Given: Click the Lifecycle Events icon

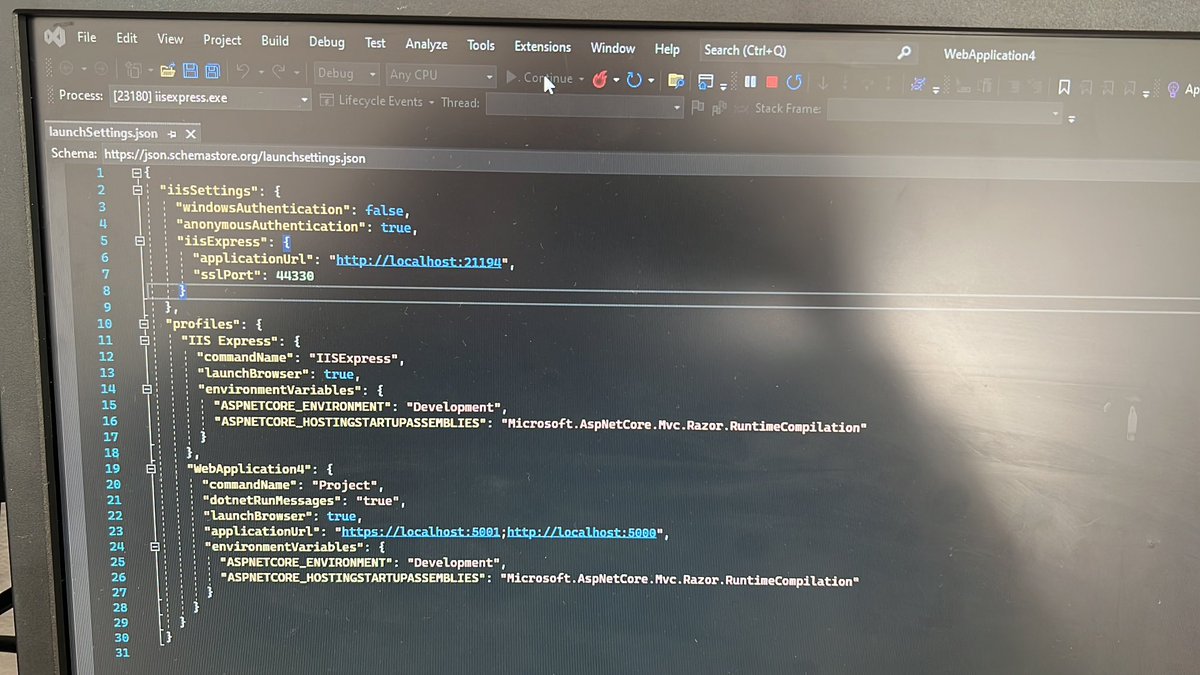Looking at the screenshot, I should pos(327,101).
